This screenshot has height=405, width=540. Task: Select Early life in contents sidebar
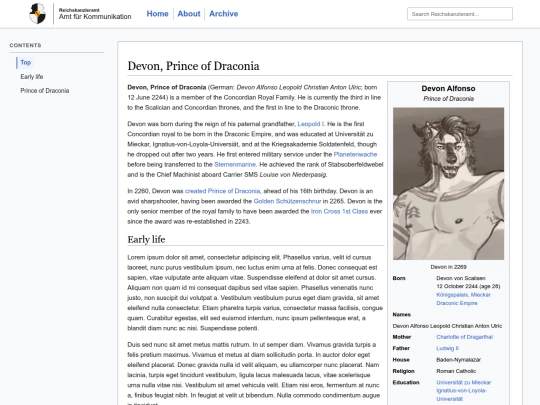click(x=32, y=76)
